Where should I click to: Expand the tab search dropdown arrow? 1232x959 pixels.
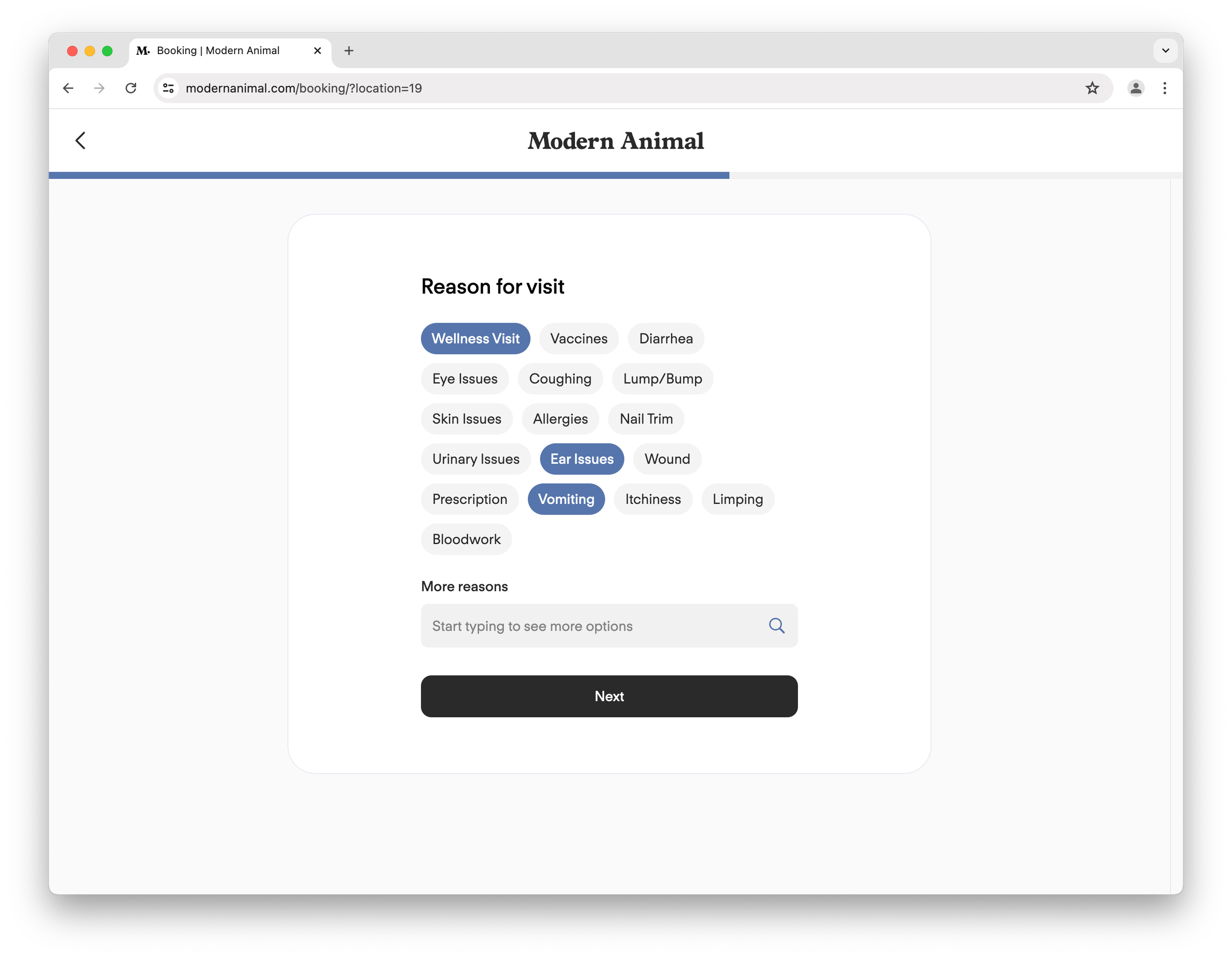click(1165, 51)
